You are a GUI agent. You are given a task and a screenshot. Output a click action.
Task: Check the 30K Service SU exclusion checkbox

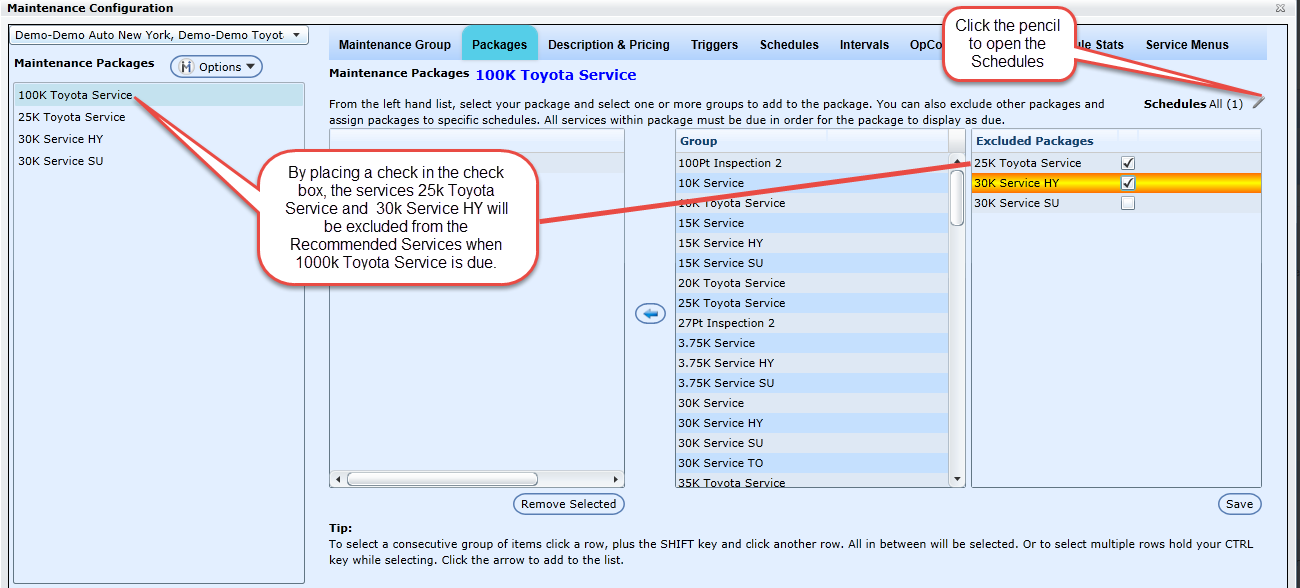click(x=1128, y=203)
